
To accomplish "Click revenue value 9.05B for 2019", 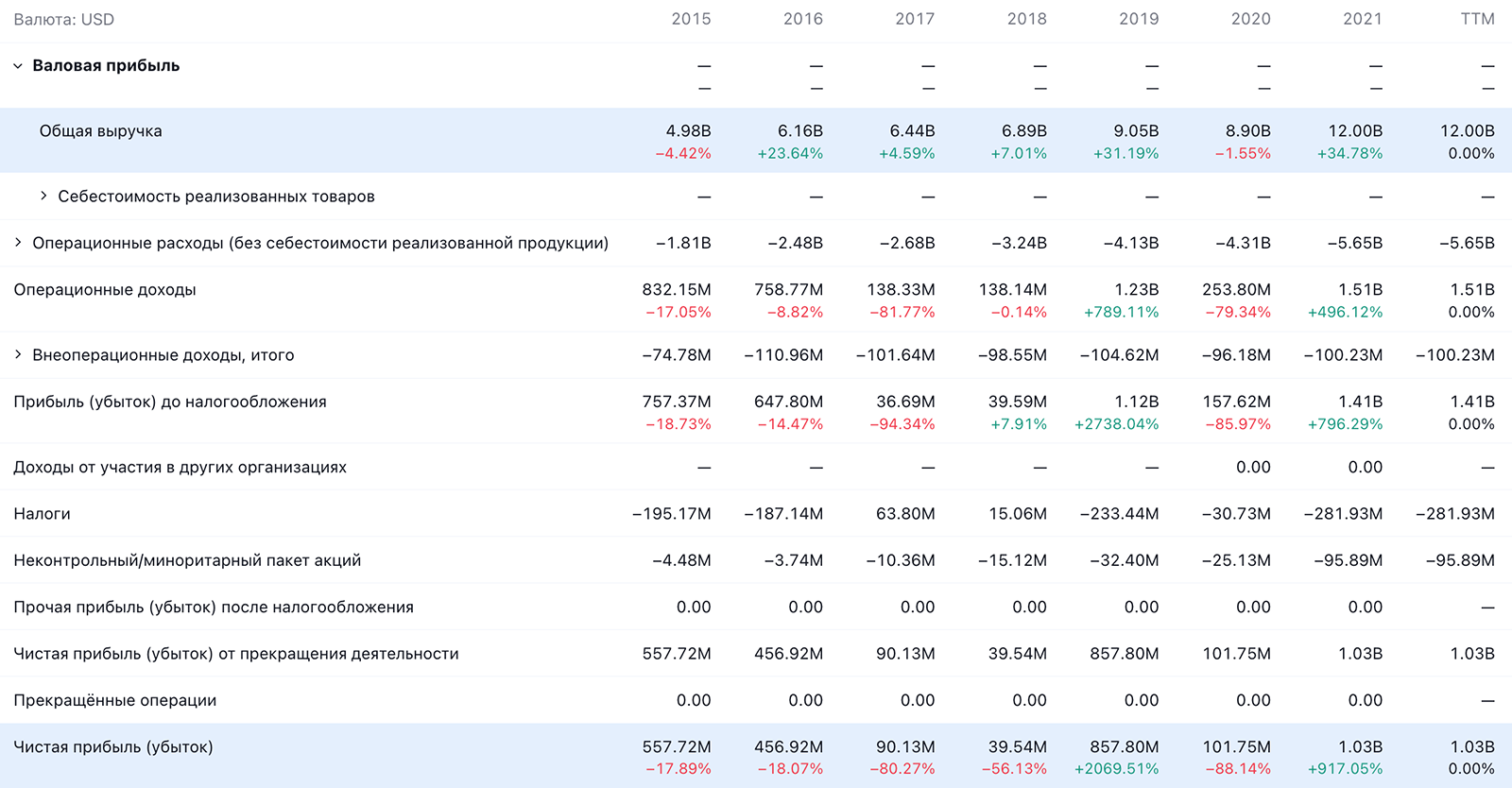I will point(1136,131).
